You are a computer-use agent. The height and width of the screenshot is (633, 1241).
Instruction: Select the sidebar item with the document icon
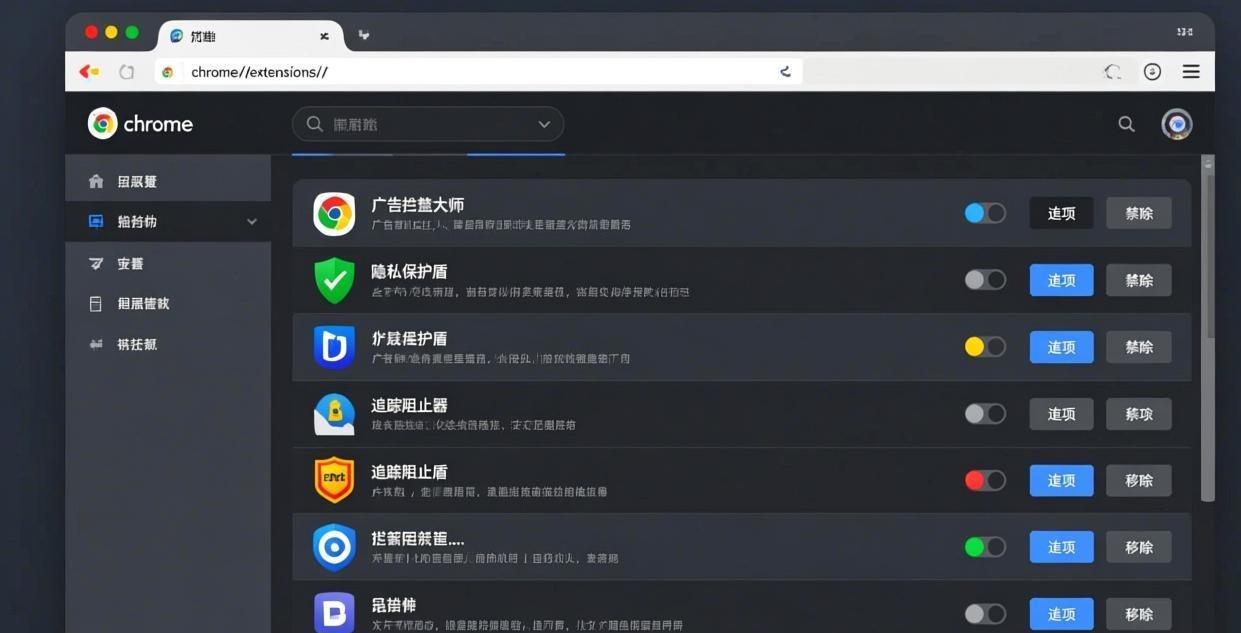coord(168,303)
